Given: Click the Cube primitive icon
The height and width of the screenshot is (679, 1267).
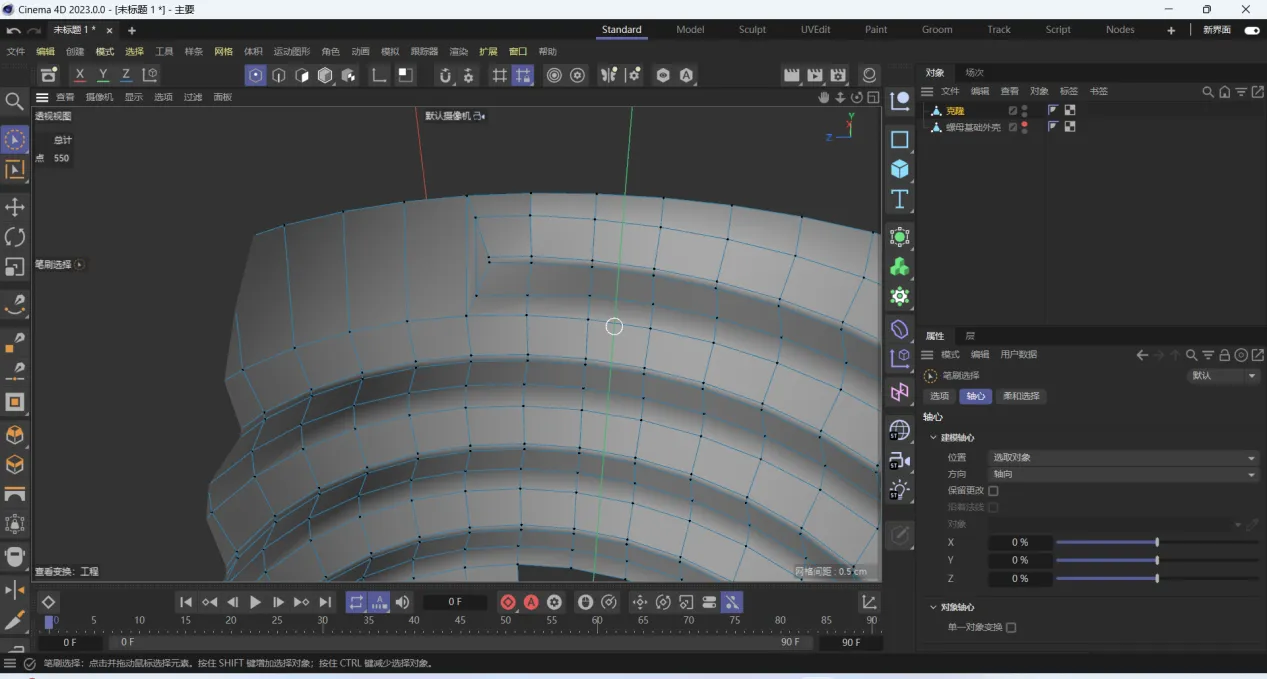Looking at the screenshot, I should tap(899, 169).
